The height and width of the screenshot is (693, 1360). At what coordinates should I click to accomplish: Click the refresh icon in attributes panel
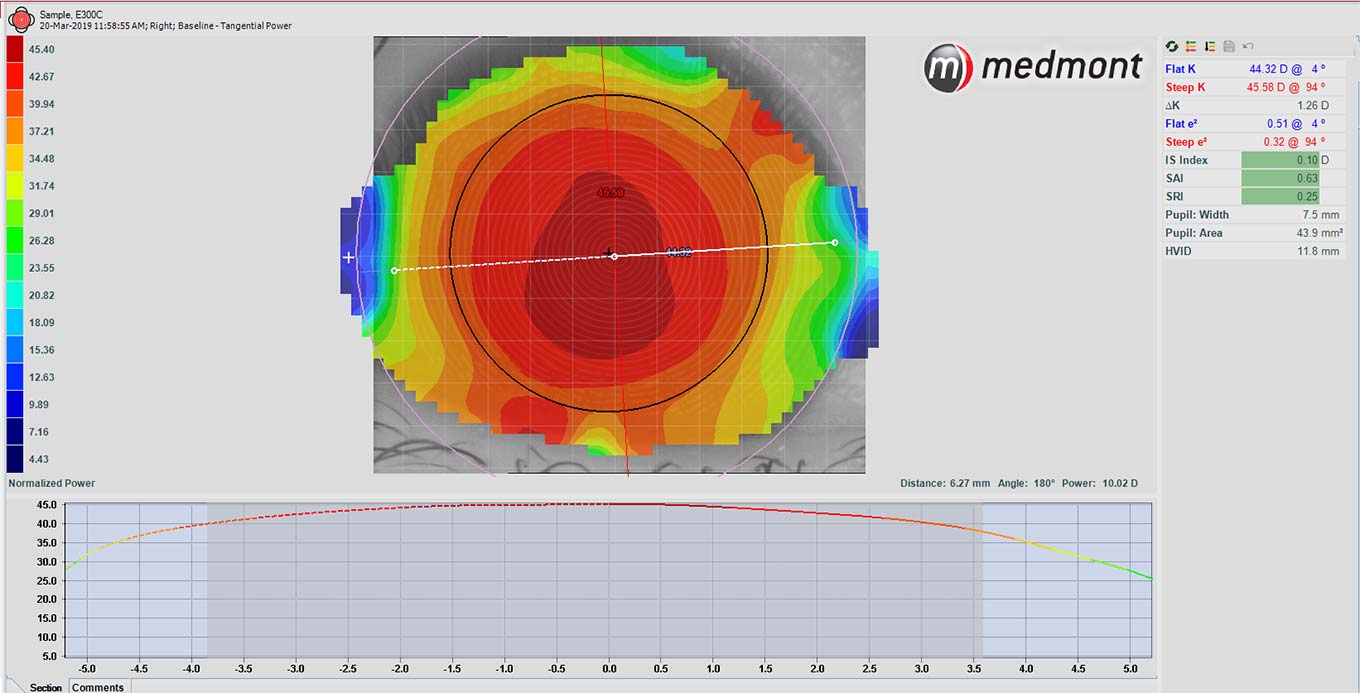point(1172,46)
